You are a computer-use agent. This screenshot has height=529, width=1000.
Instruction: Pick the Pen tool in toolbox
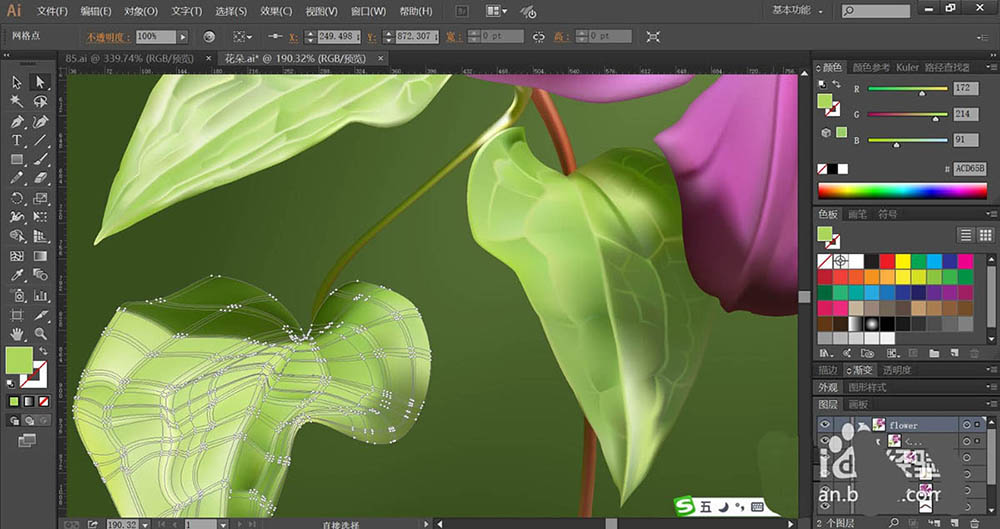tap(17, 121)
